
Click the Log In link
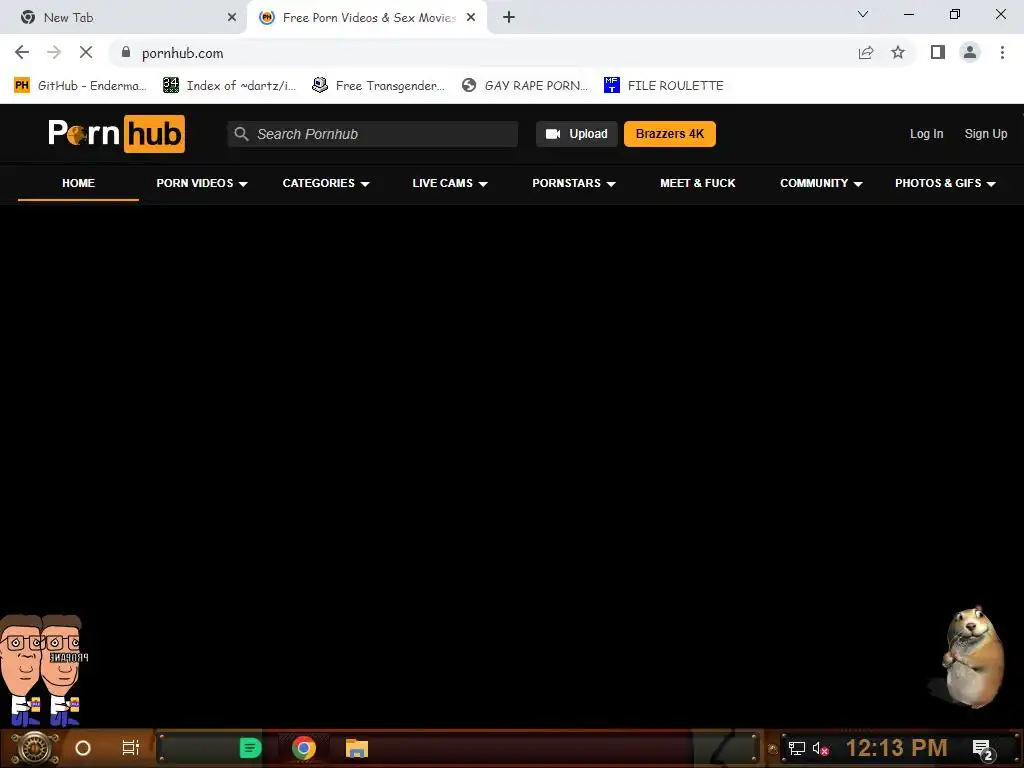(926, 134)
